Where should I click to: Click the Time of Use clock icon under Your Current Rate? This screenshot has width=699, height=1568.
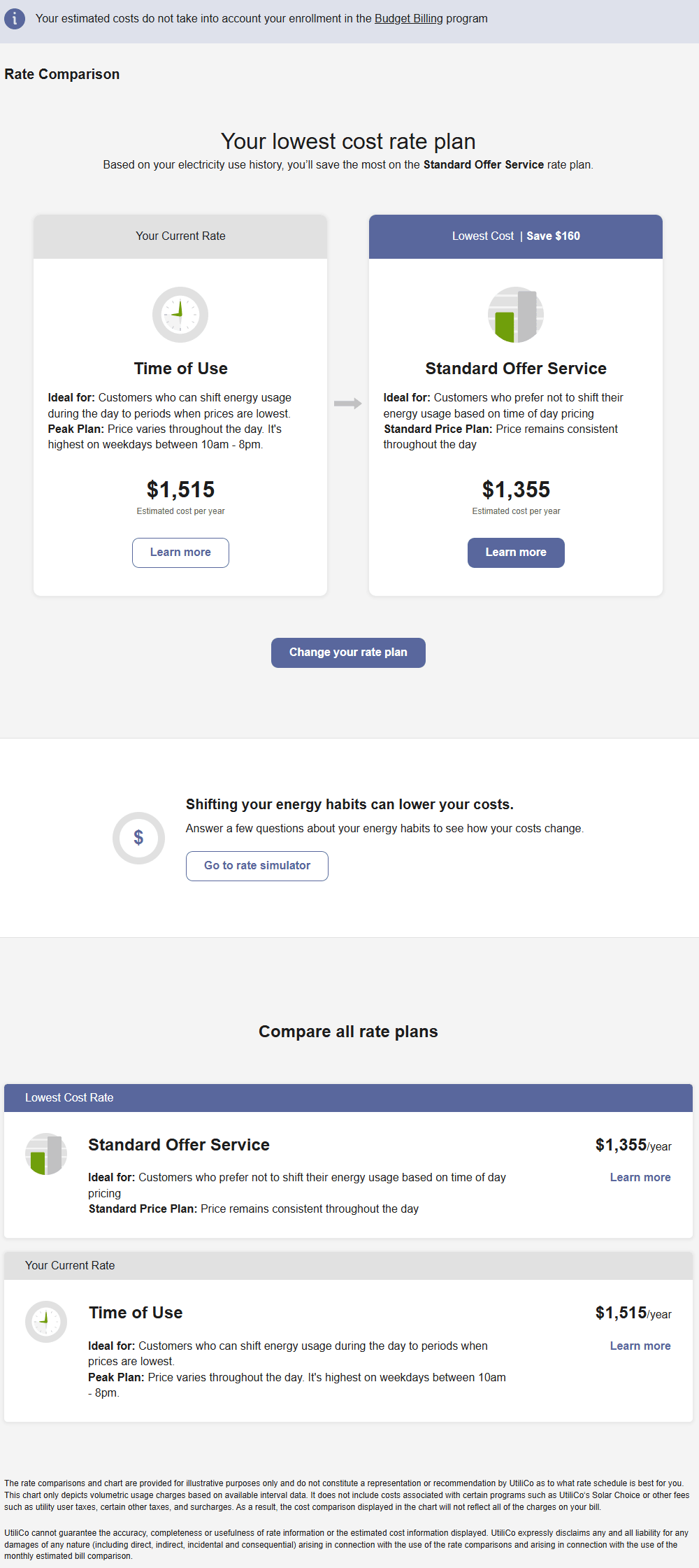(x=46, y=1320)
